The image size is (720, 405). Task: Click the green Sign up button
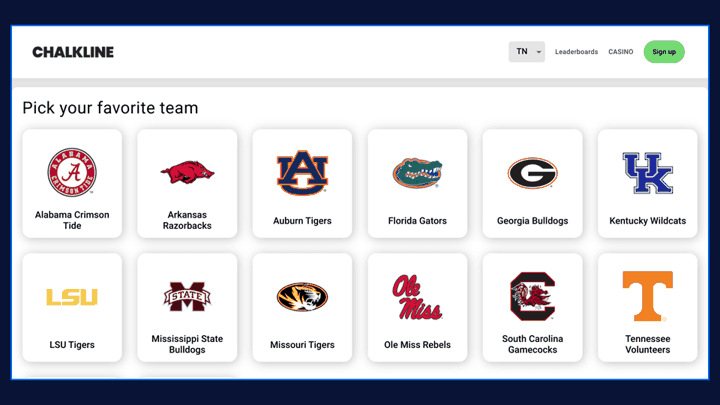pyautogui.click(x=664, y=52)
